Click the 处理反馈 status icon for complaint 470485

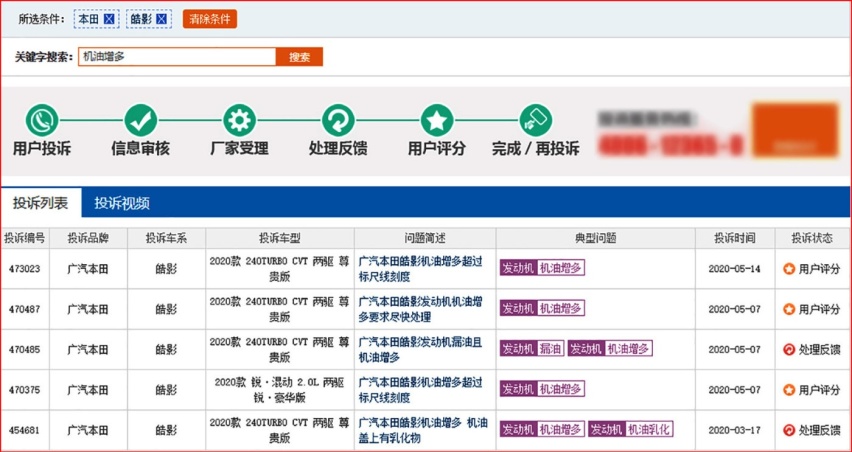[789, 349]
